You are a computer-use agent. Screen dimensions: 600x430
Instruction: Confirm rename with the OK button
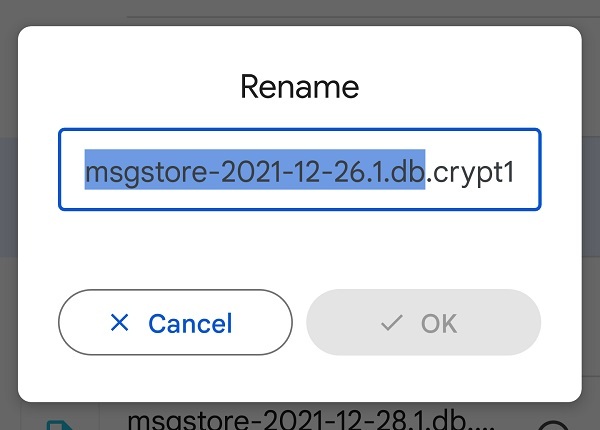click(424, 322)
